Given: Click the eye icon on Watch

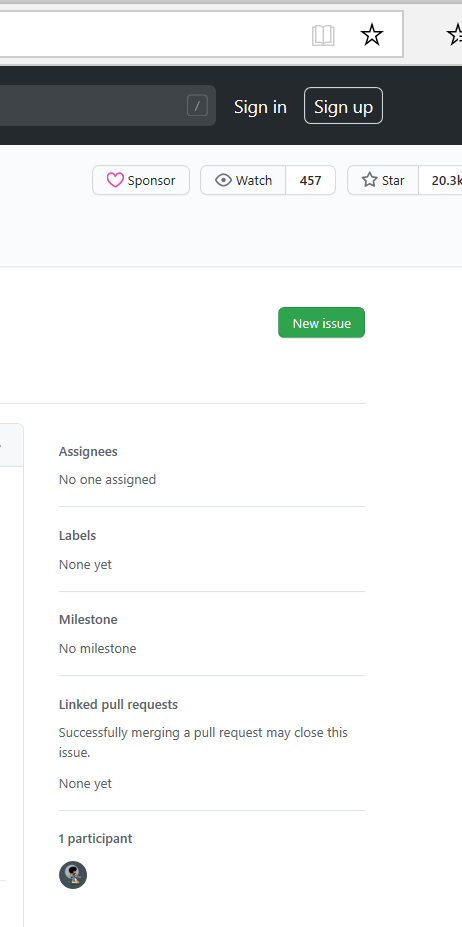Looking at the screenshot, I should click(x=223, y=180).
